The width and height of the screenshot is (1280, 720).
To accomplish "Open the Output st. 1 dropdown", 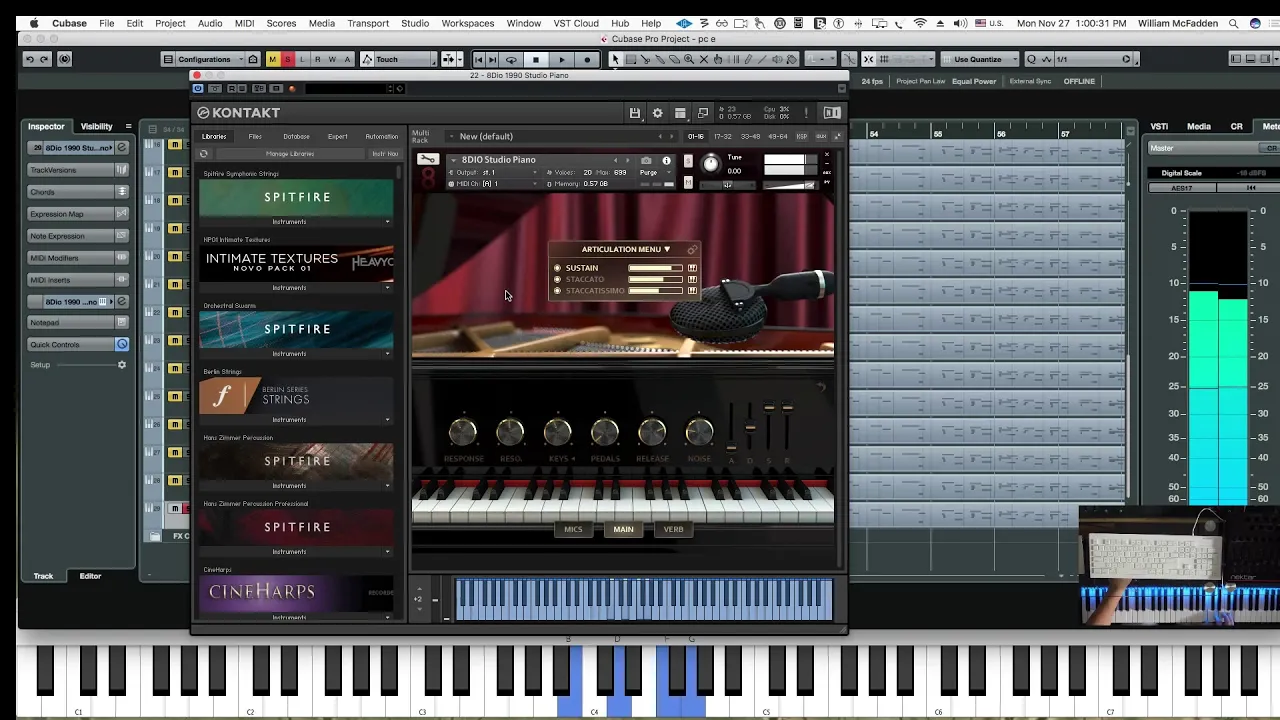I will pos(494,172).
